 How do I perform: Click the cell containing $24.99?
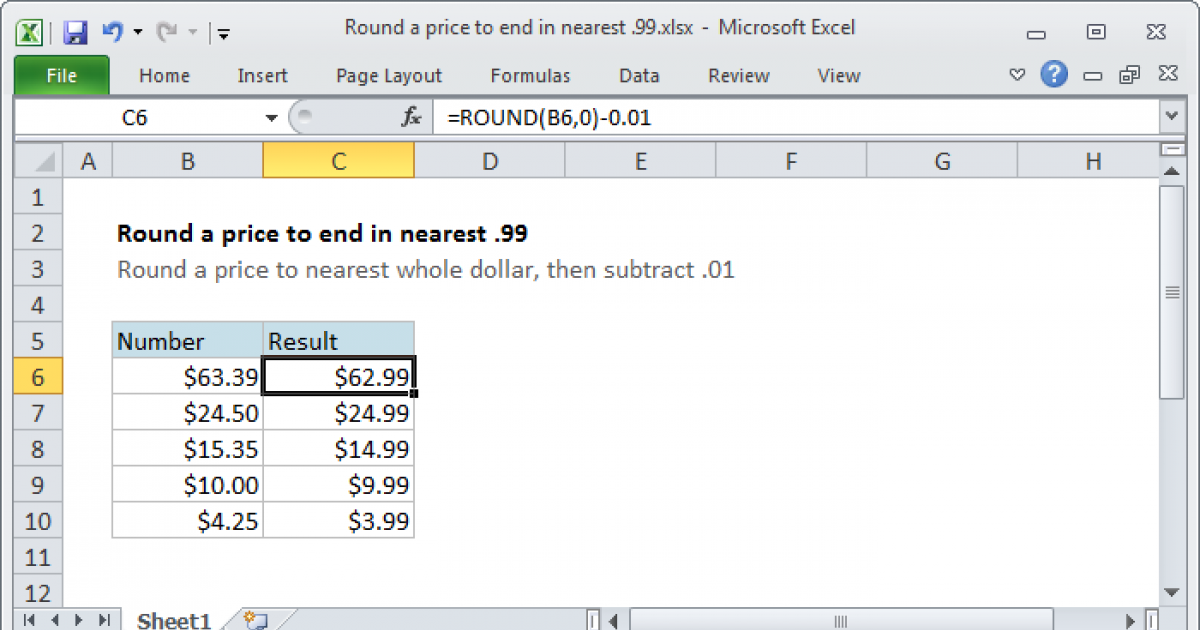339,413
